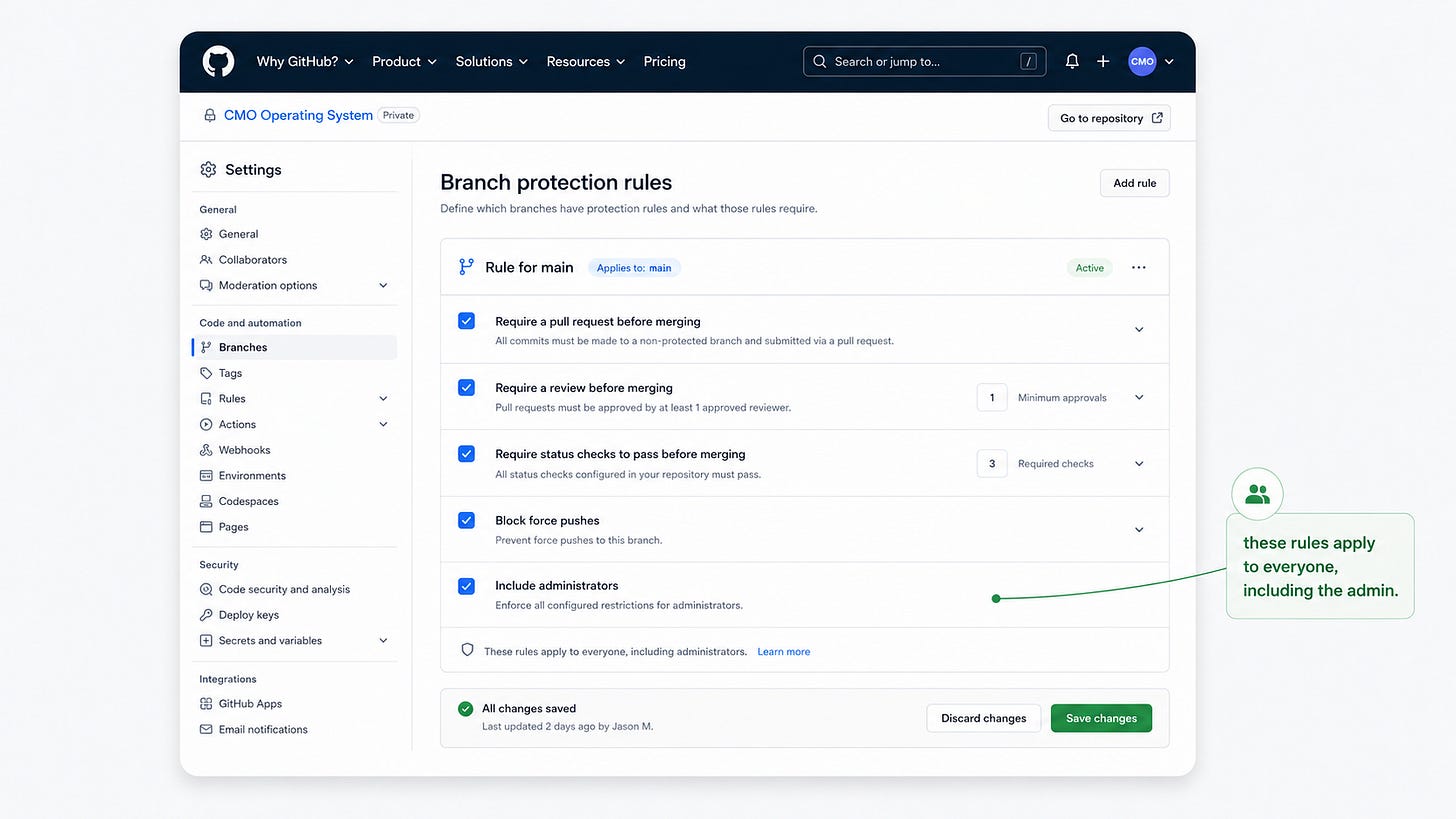The height and width of the screenshot is (819, 1456).
Task: Click the Codespaces icon
Action: [x=206, y=501]
